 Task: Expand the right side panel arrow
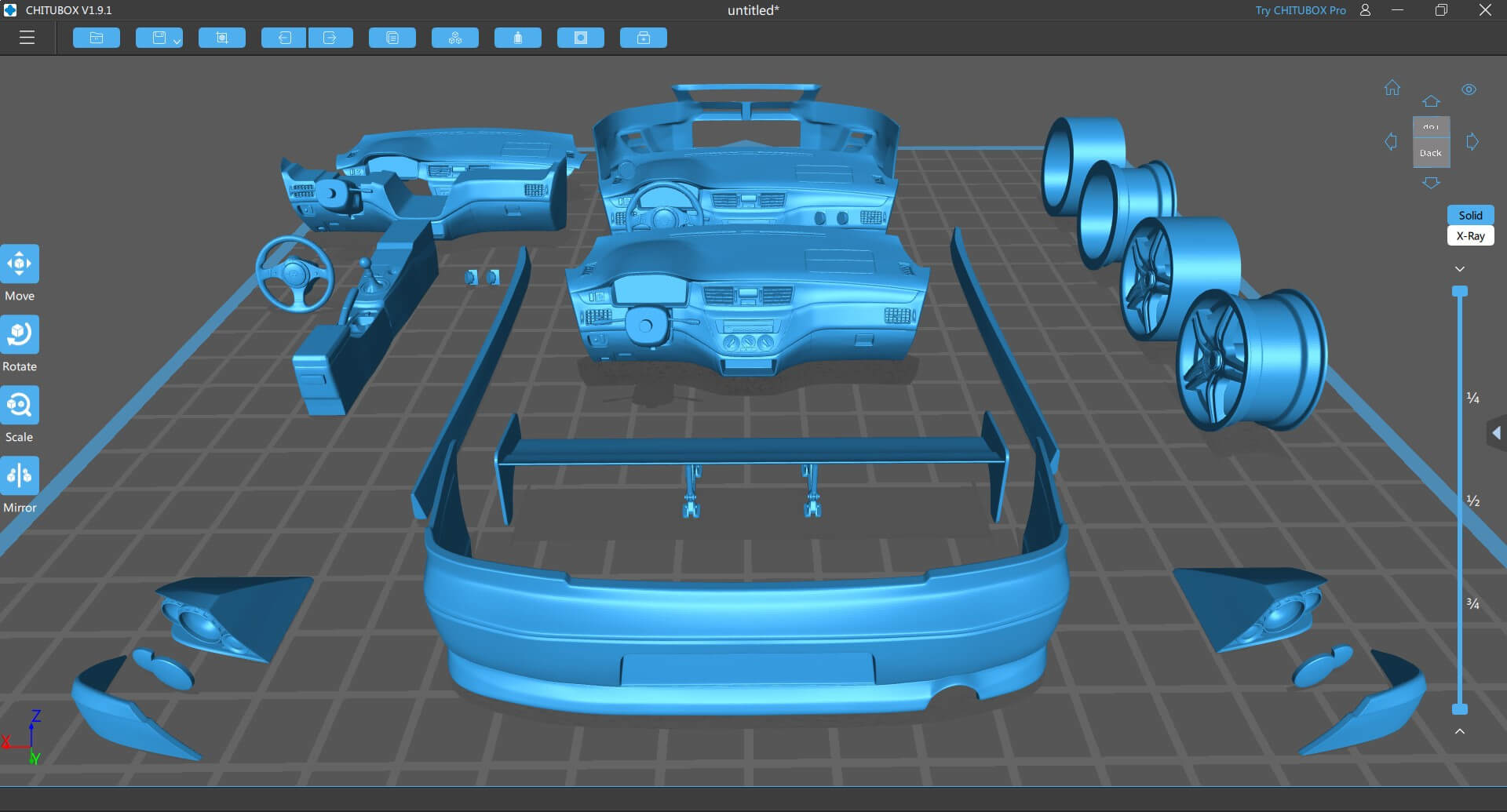(1496, 433)
